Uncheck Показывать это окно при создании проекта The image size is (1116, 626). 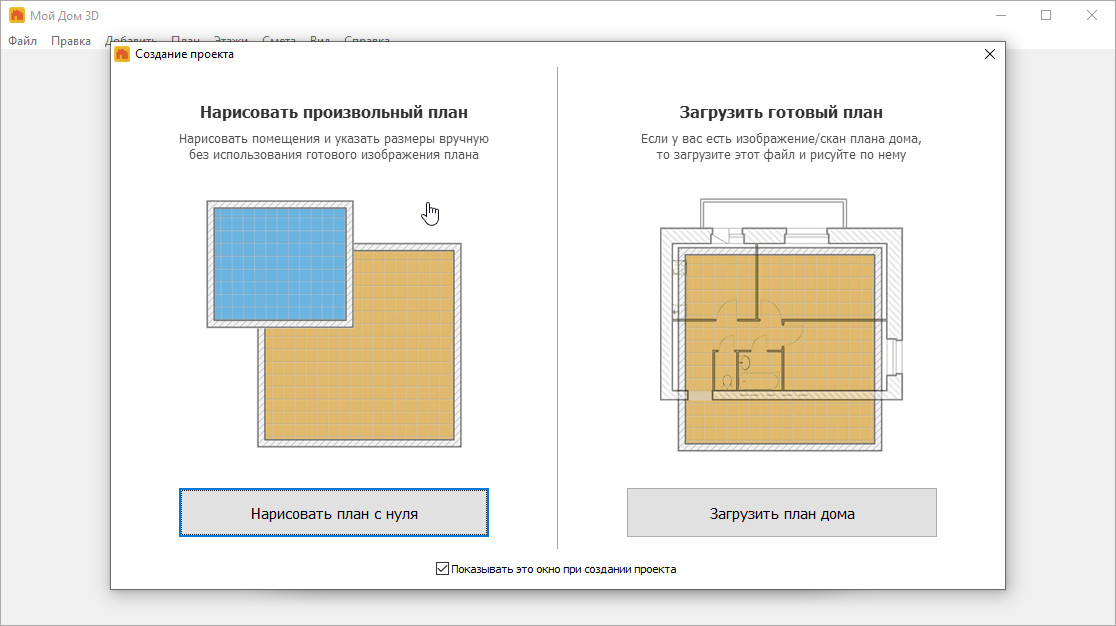tap(443, 569)
